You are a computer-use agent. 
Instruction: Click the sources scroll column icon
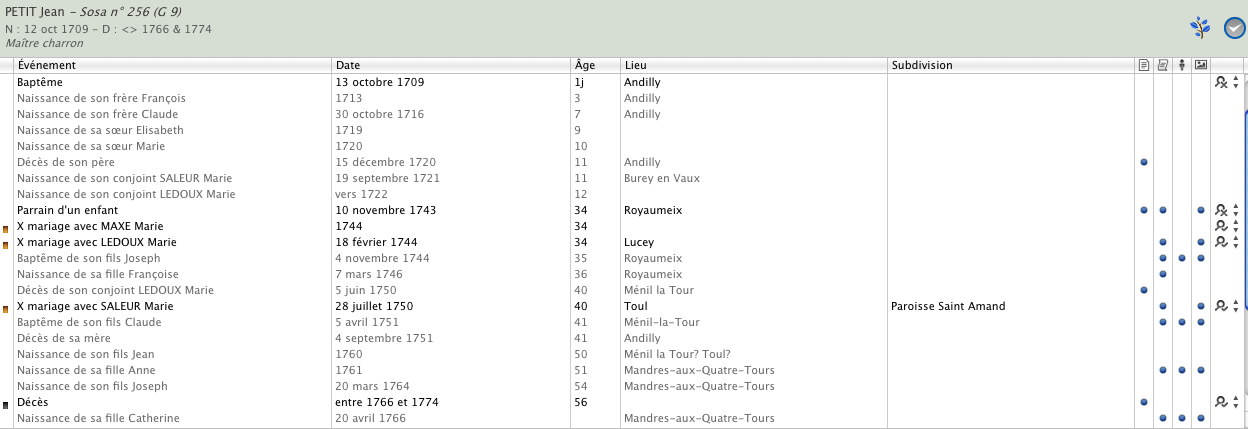click(1162, 65)
